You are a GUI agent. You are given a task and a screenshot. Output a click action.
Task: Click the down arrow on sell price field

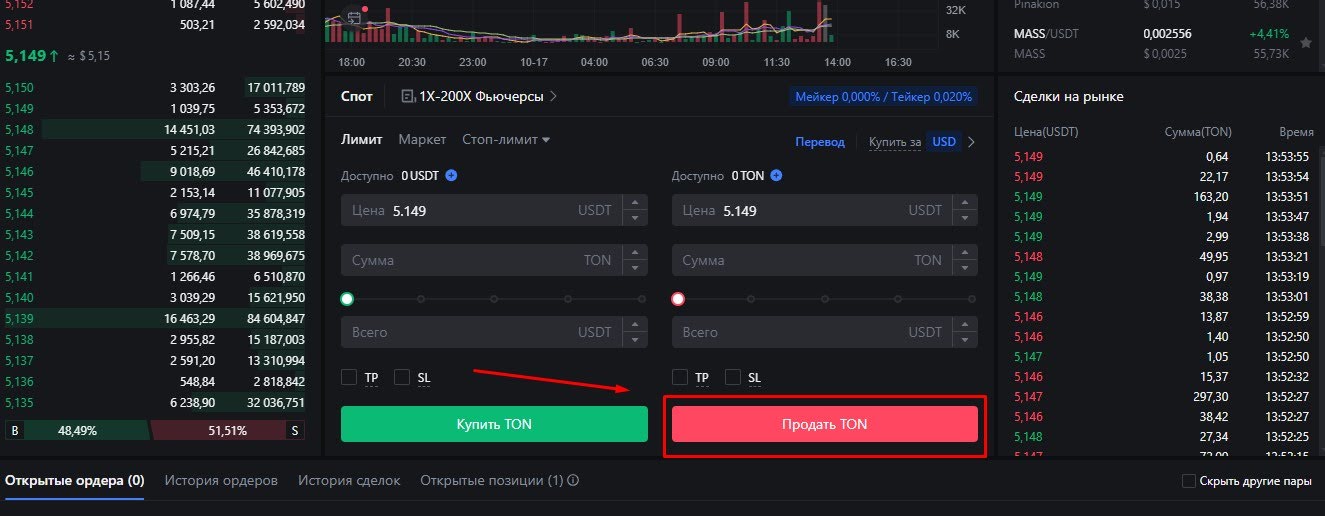point(965,217)
